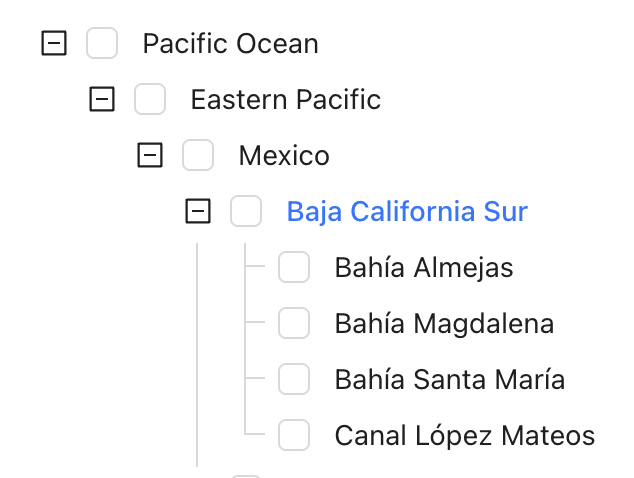Check the Bahía Magdalena checkbox
This screenshot has height=478, width=634.
[x=294, y=324]
